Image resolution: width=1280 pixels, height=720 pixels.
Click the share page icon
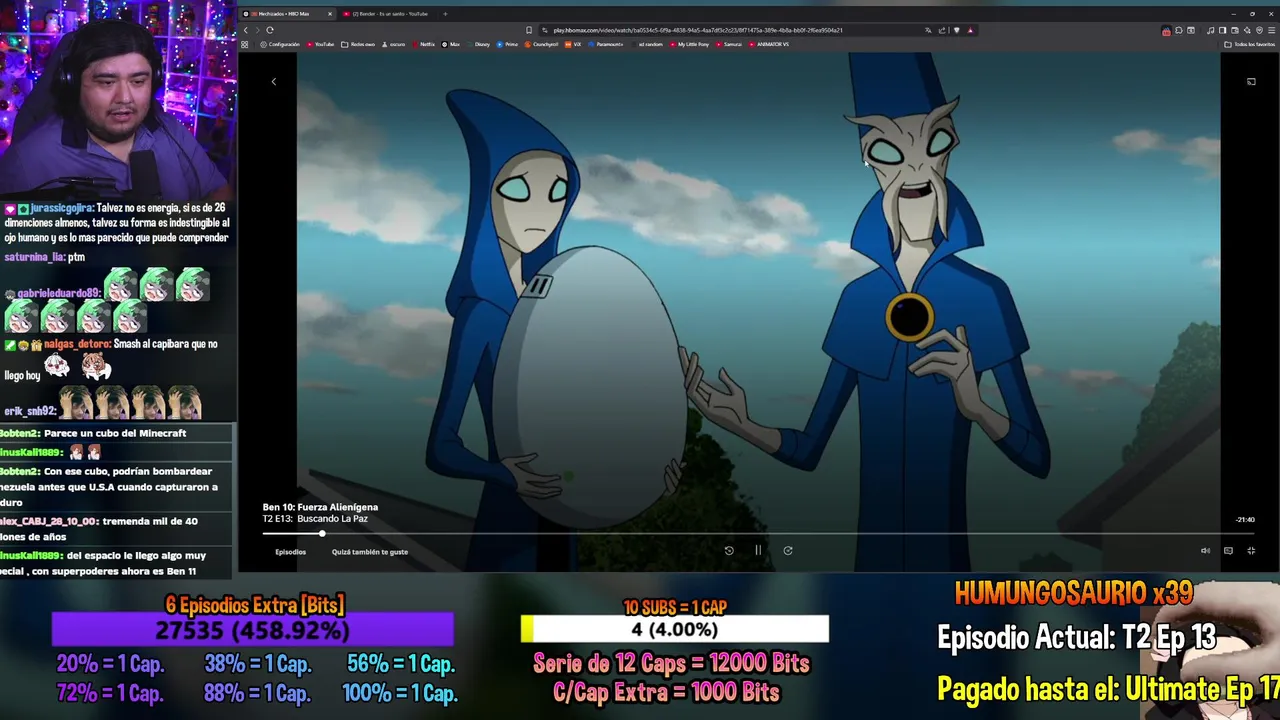tap(942, 30)
